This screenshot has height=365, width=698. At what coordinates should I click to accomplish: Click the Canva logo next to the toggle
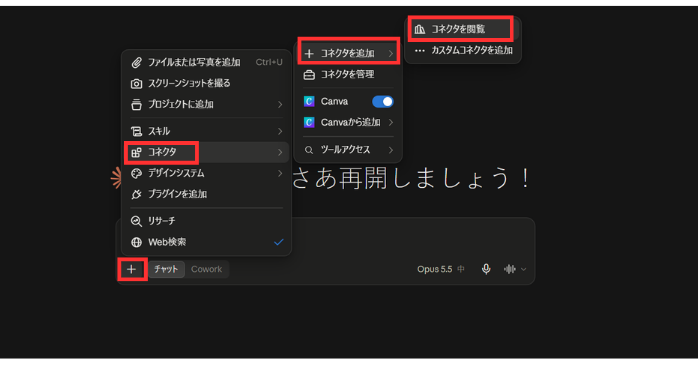[x=309, y=101]
